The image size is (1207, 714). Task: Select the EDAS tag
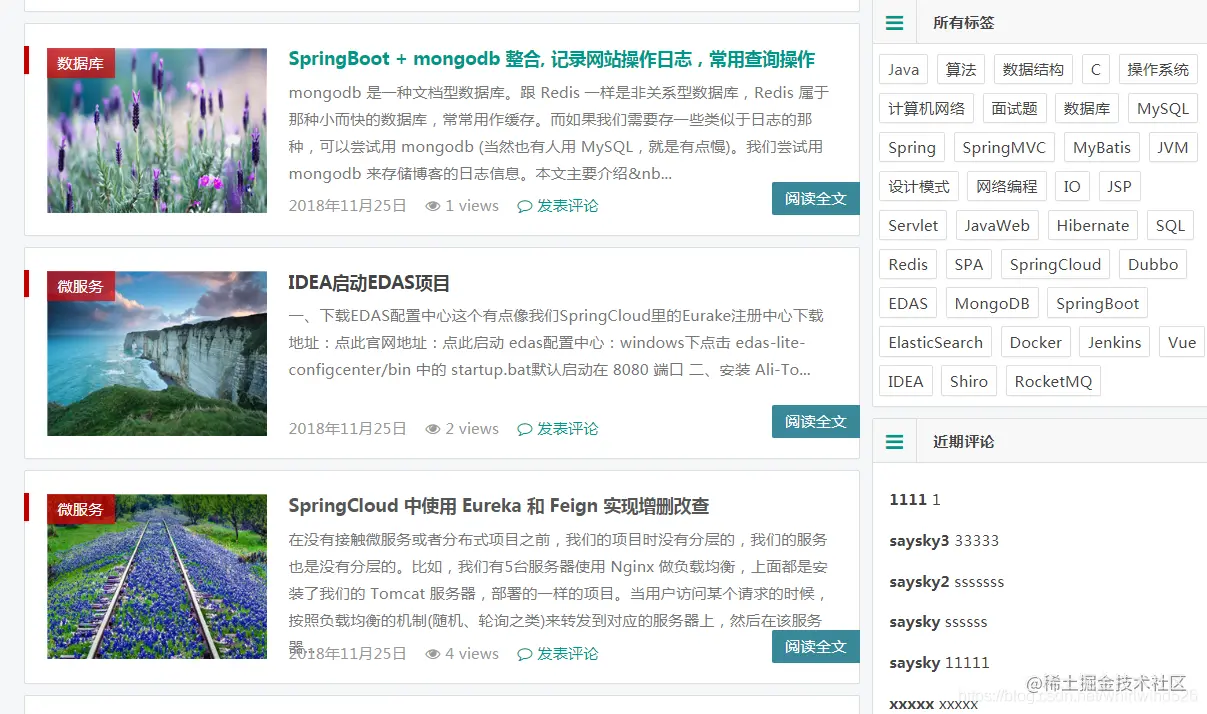pos(908,303)
